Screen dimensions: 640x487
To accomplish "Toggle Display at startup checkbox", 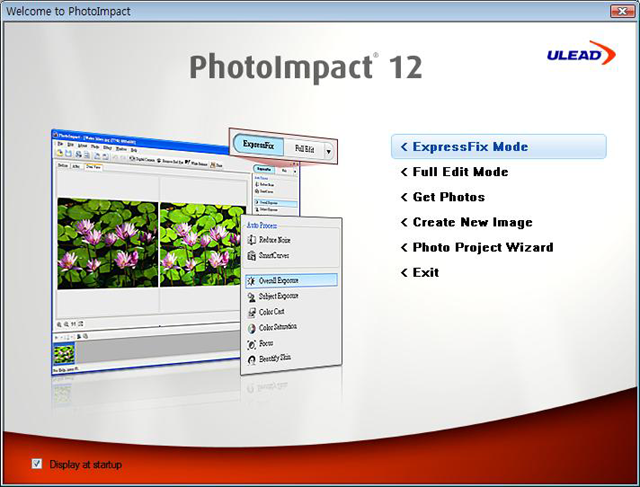I will click(x=37, y=464).
